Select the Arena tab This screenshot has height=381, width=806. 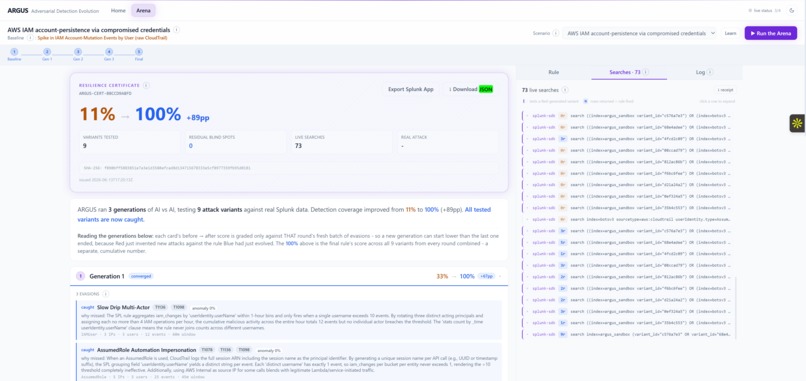(143, 10)
